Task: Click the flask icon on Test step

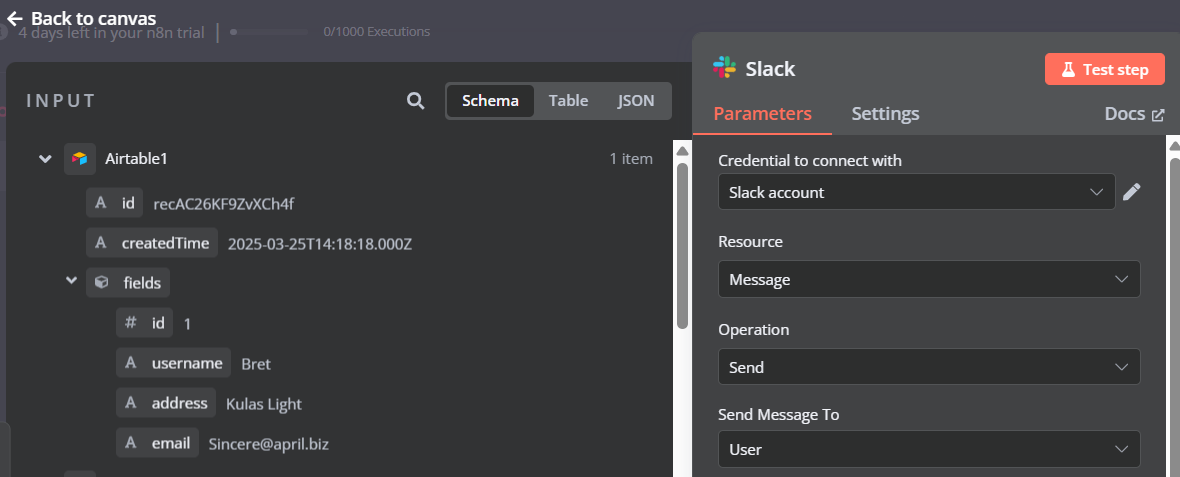Action: pos(1068,70)
